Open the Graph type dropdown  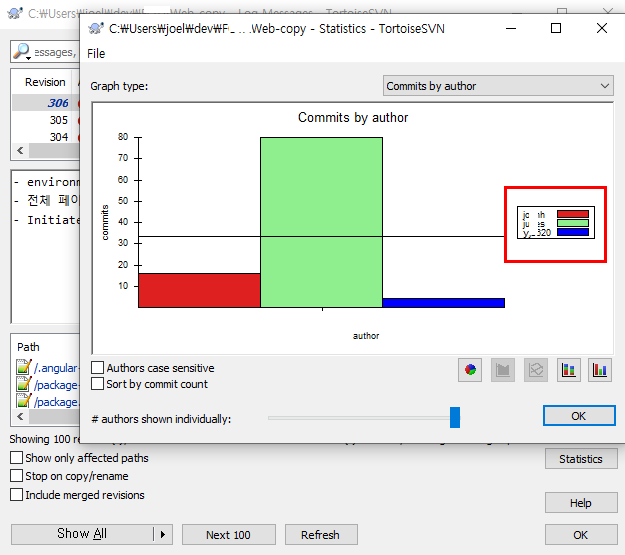[498, 86]
